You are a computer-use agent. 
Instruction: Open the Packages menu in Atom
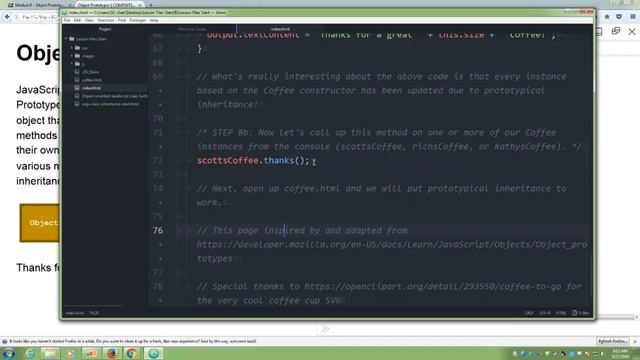tap(138, 20)
